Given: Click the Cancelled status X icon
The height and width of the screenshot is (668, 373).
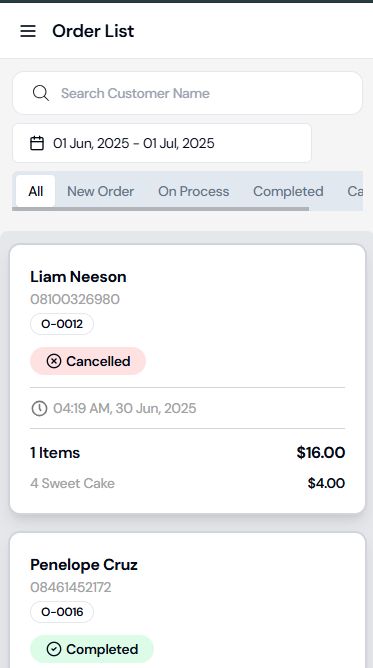Looking at the screenshot, I should 54,361.
